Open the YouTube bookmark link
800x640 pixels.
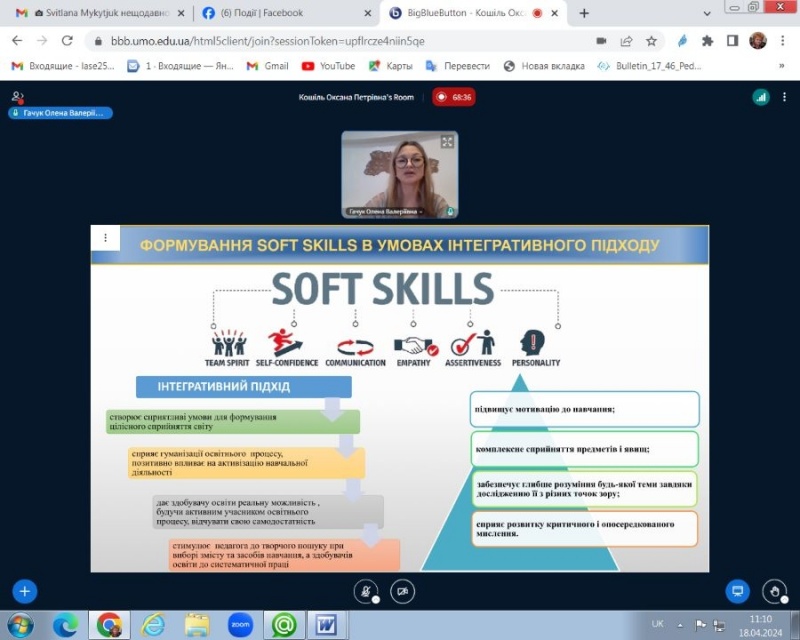tap(328, 66)
